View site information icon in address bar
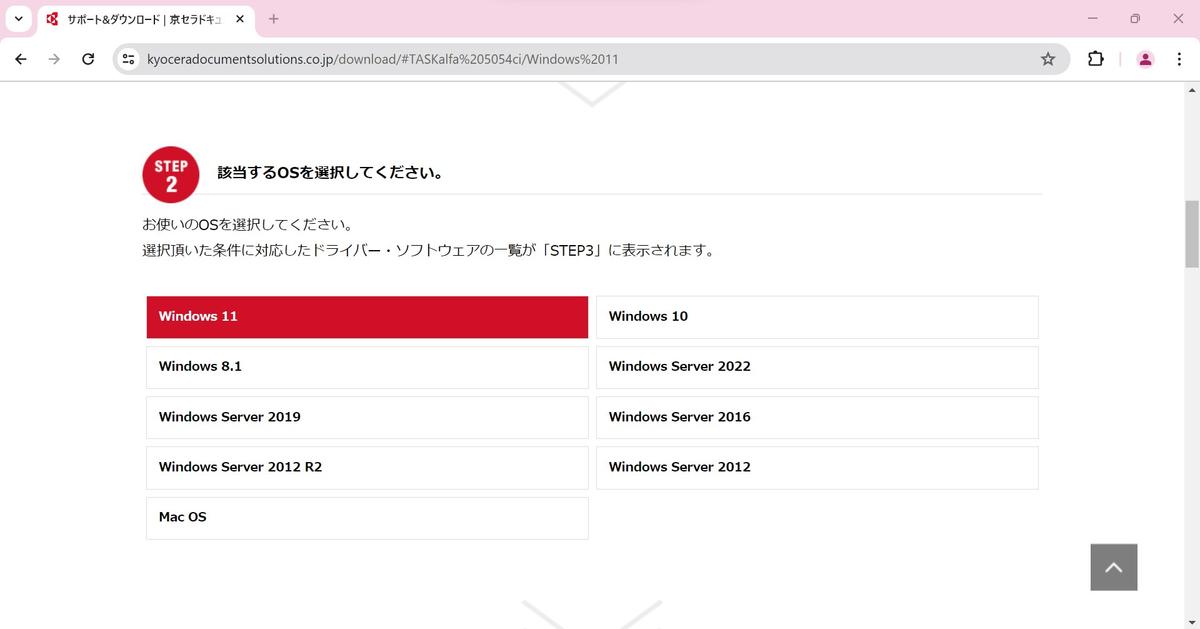Image resolution: width=1200 pixels, height=629 pixels. coord(128,59)
